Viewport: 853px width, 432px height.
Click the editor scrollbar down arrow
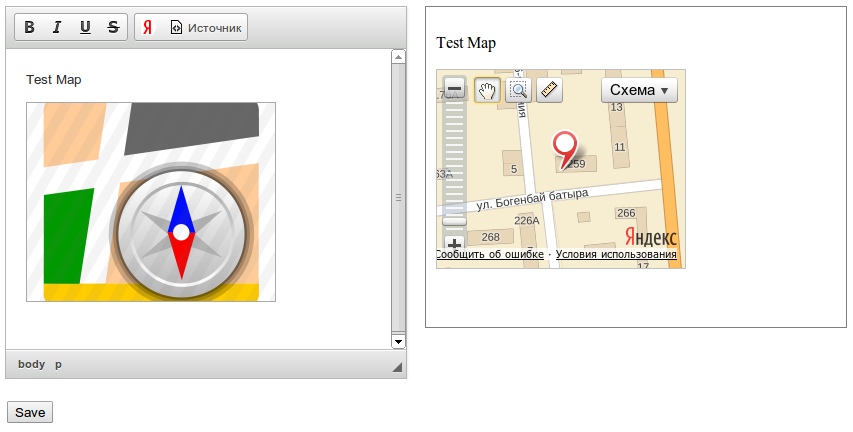(x=398, y=342)
